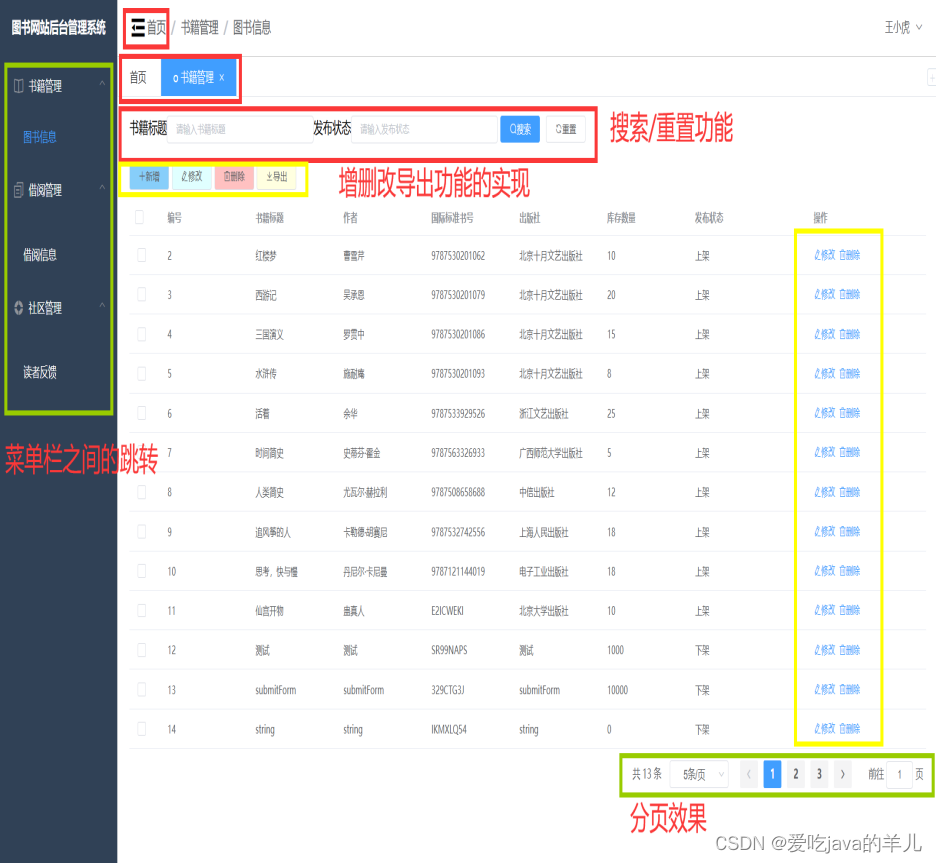Click the 导出 export download icon
Screen dimensions: 937x863
point(269,177)
